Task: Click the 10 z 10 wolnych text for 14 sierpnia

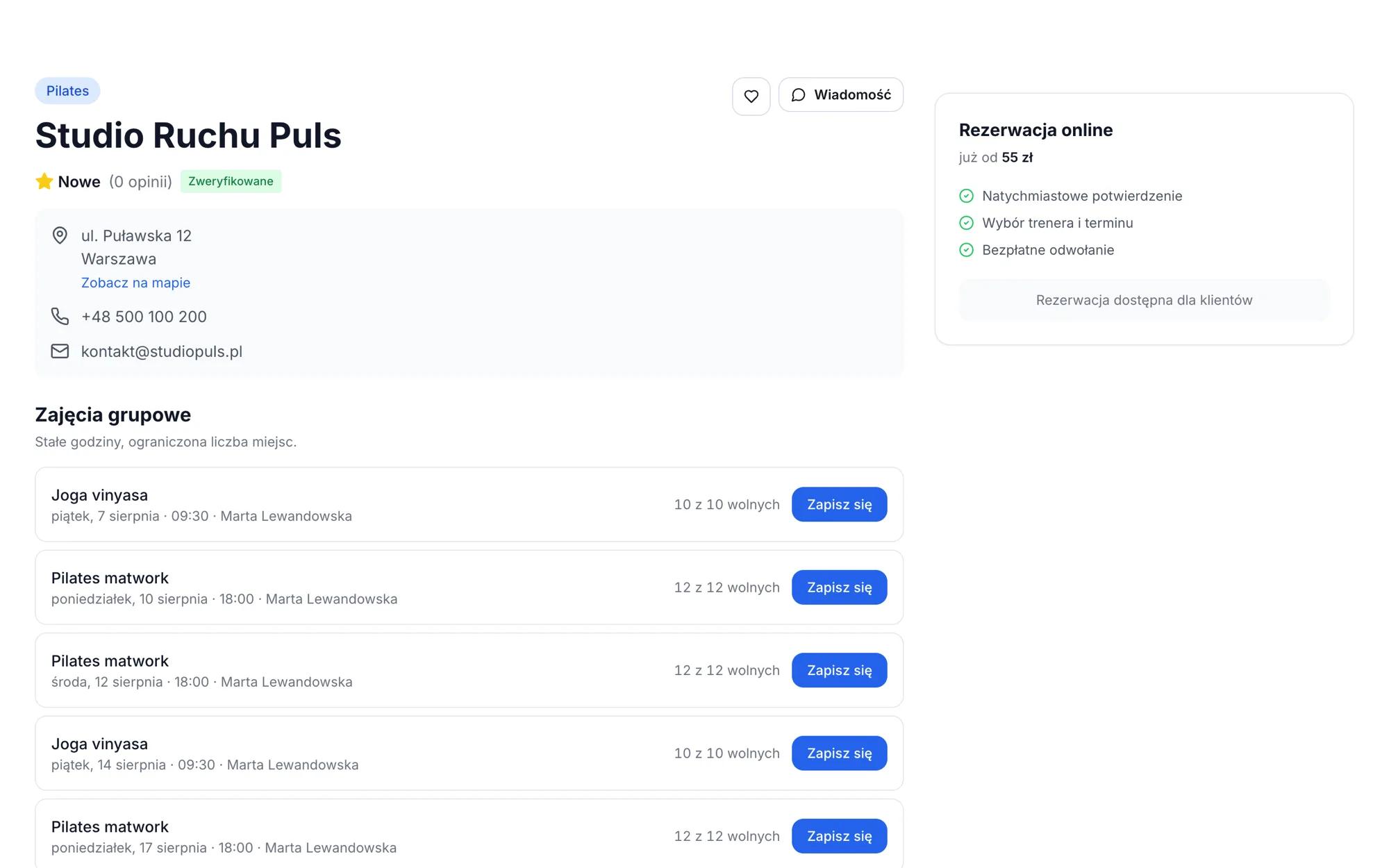Action: pos(726,753)
